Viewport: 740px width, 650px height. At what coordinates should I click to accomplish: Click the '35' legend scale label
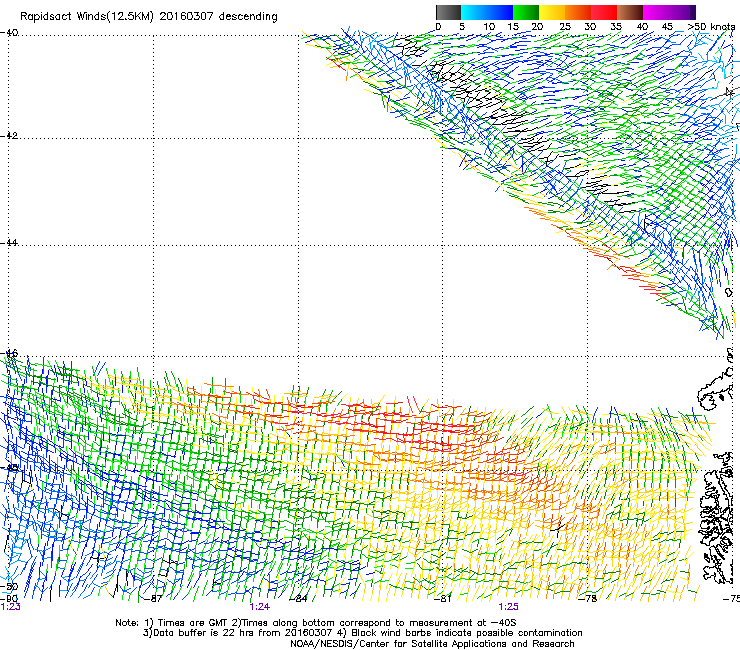[616, 27]
